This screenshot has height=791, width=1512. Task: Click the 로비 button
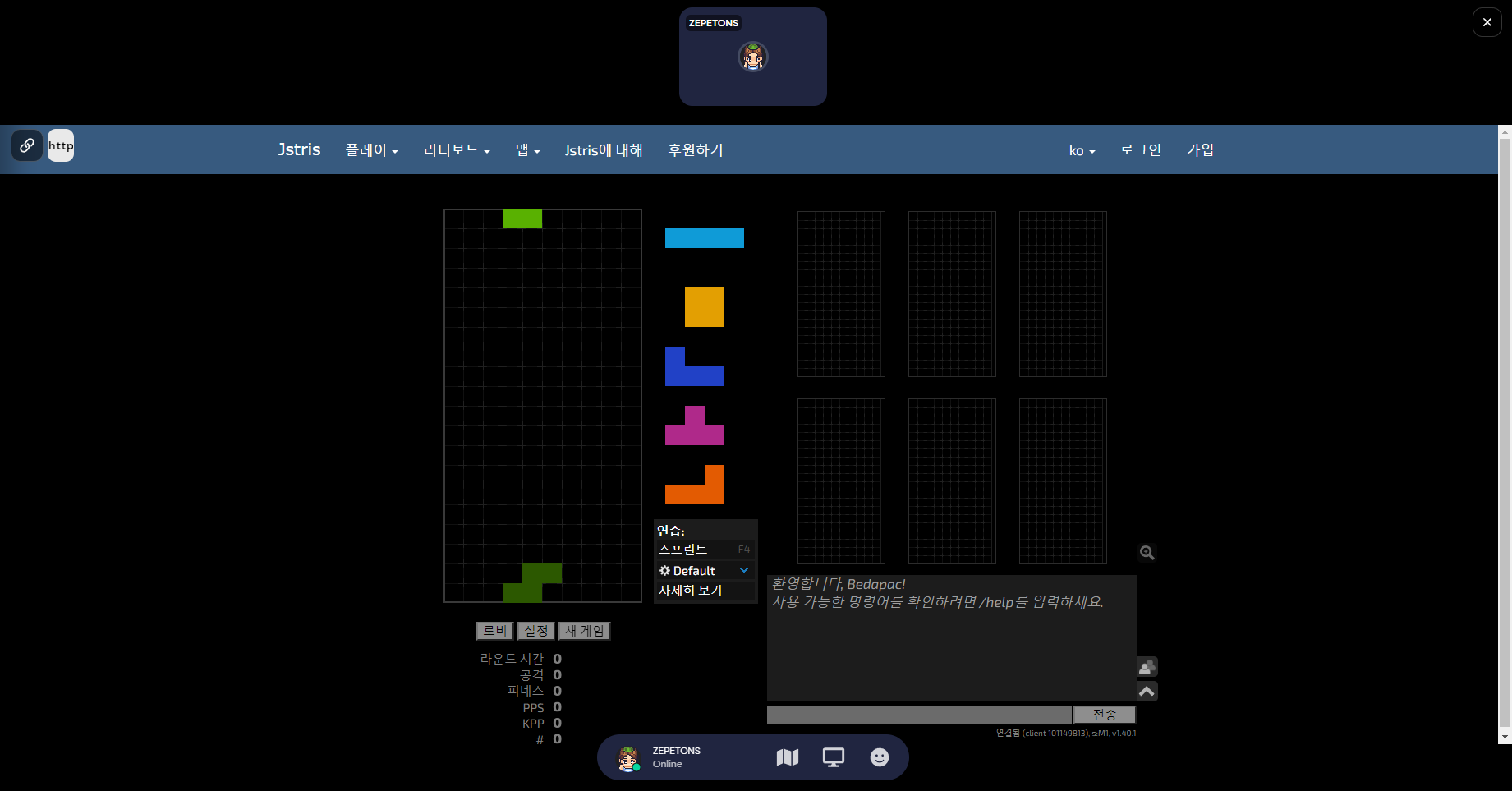494,631
